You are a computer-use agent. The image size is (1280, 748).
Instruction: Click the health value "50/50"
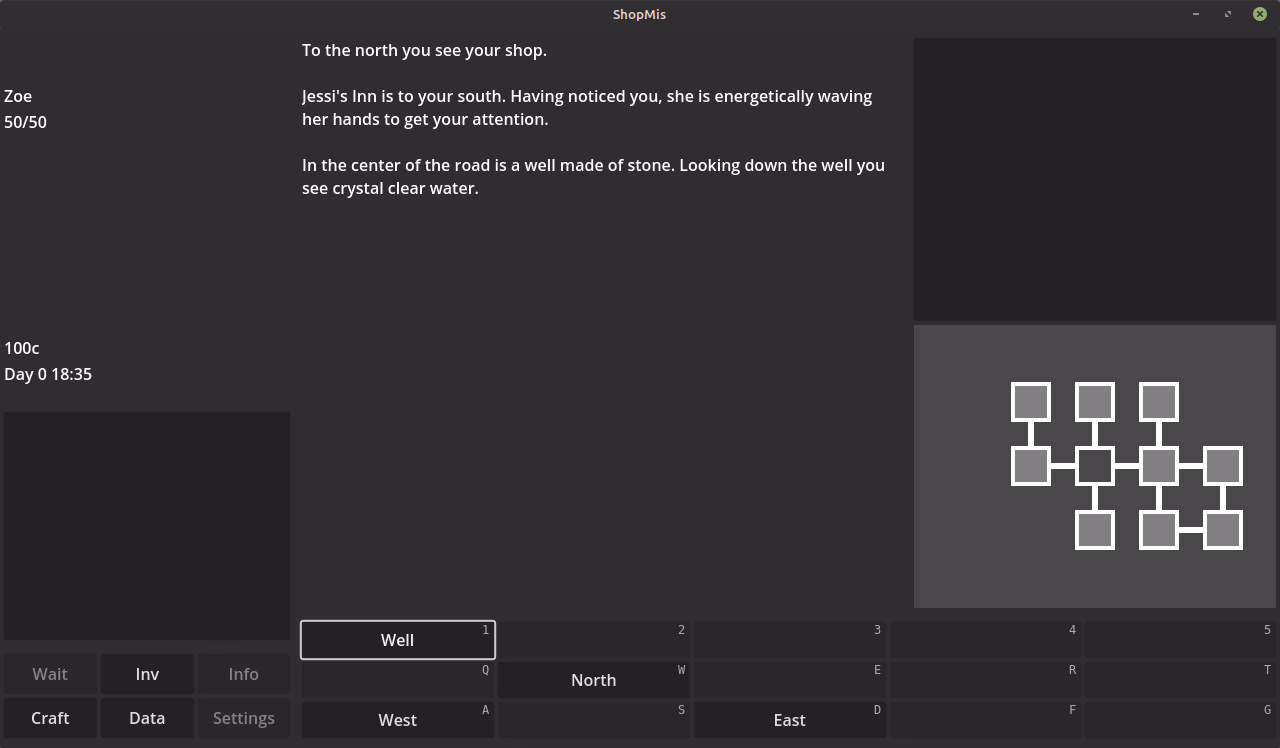[25, 122]
